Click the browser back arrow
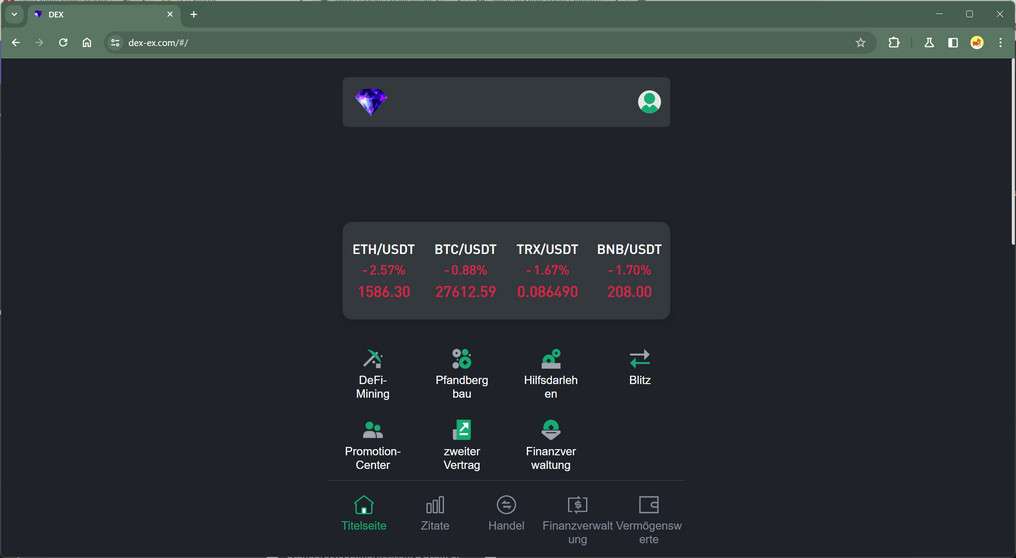 pyautogui.click(x=16, y=43)
